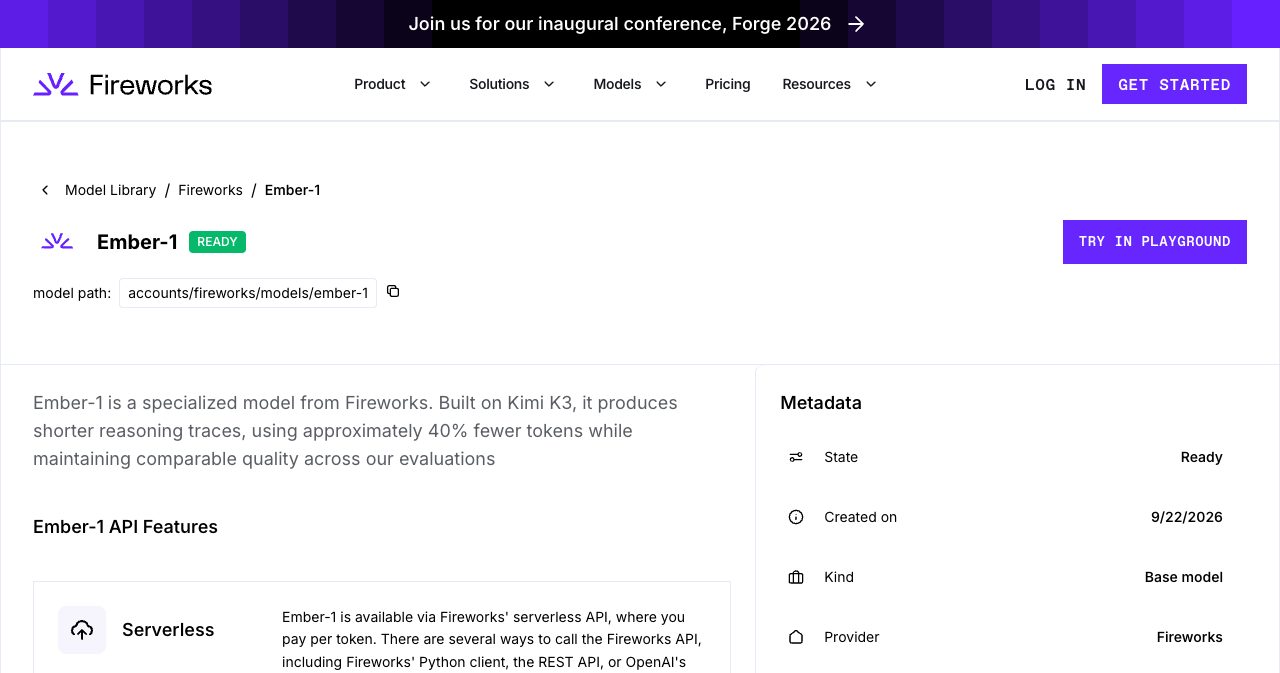Click the Serverless cloud upload icon
Screen dimensions: 1280x673
82,630
